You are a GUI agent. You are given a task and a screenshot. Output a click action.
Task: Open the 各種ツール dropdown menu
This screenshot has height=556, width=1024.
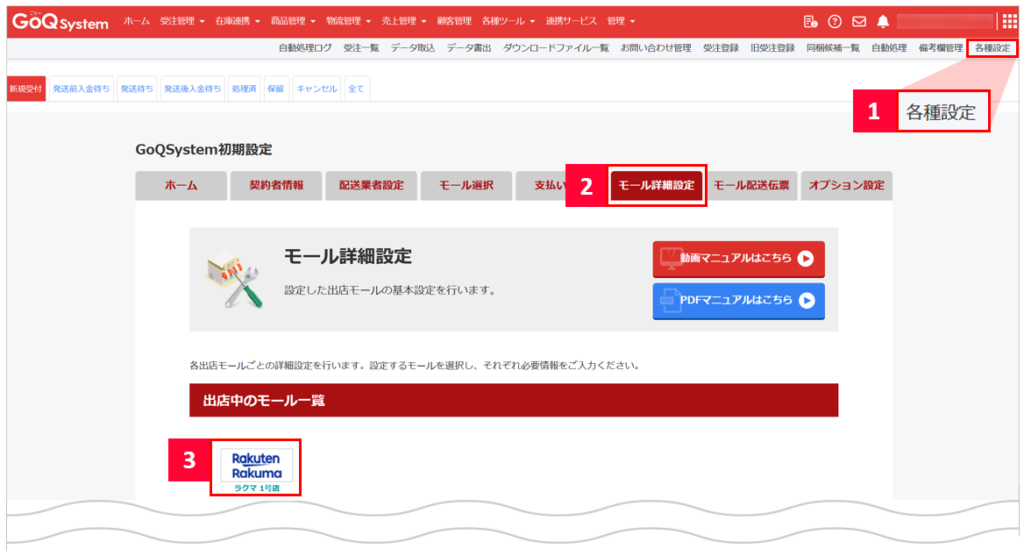point(508,21)
